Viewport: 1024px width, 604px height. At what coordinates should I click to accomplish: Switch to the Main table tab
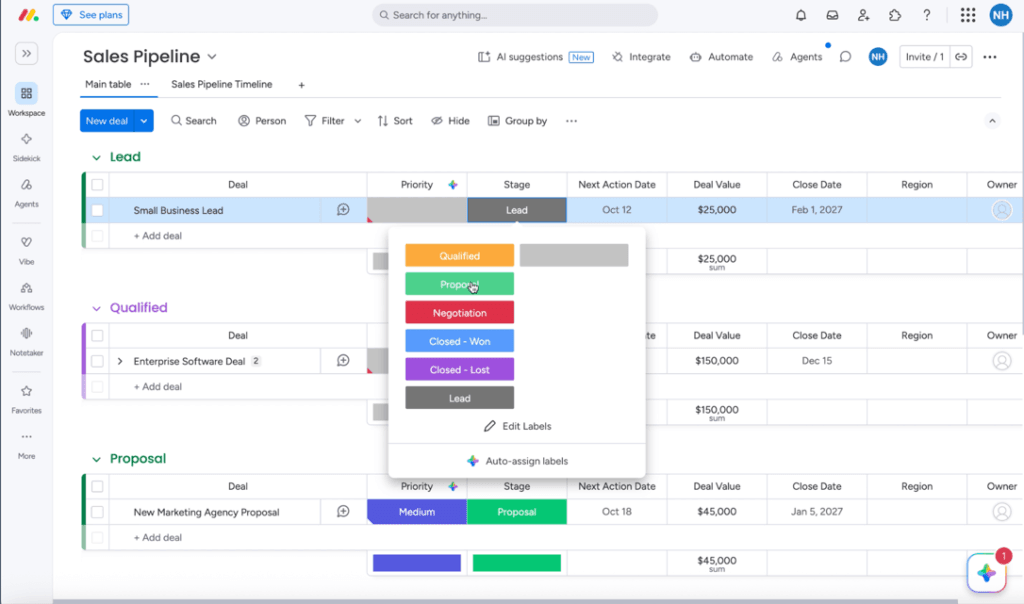(108, 84)
